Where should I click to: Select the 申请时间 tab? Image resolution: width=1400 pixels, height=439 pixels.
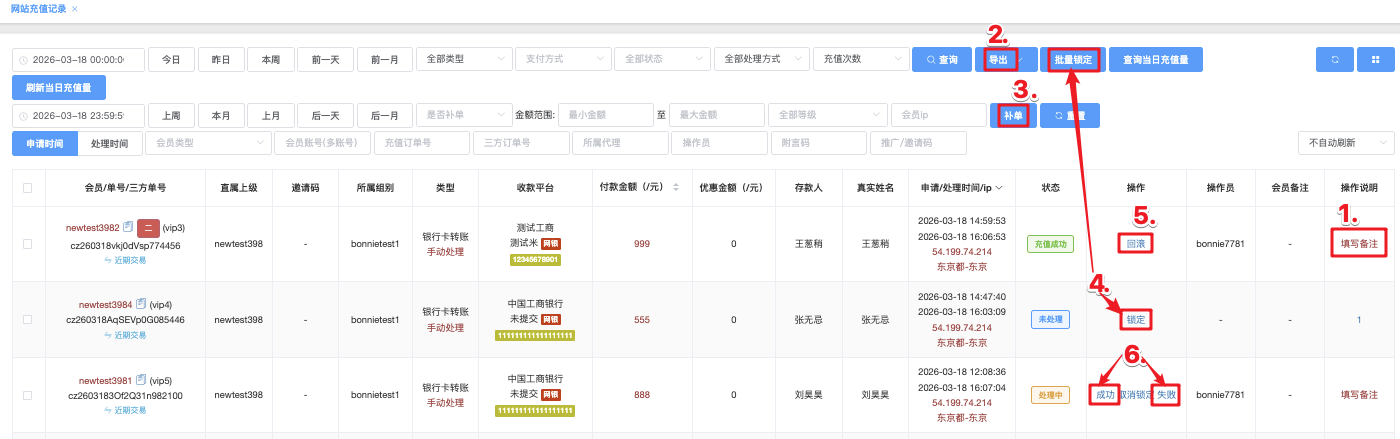pyautogui.click(x=44, y=143)
